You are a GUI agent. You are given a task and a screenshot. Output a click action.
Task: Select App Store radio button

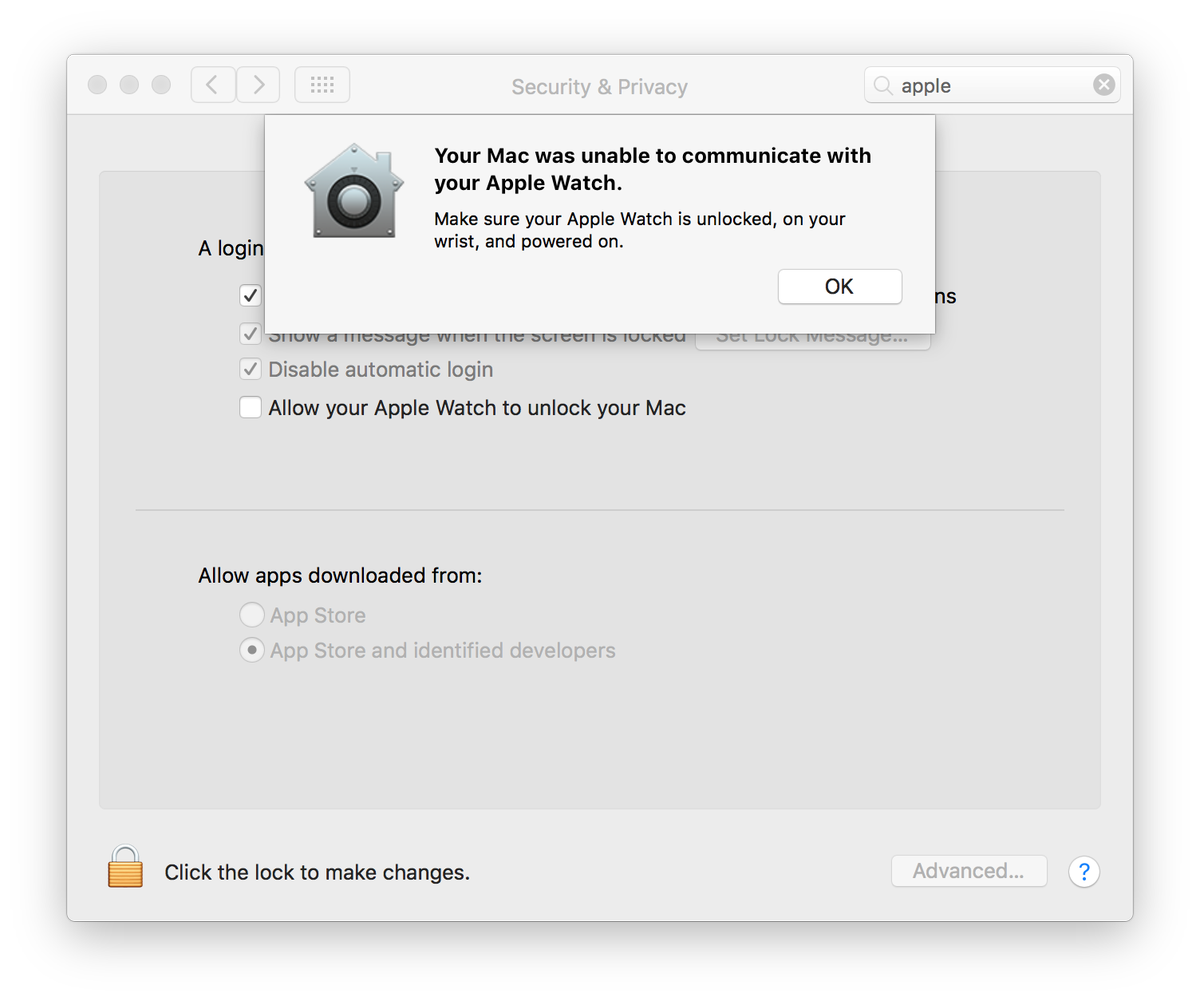click(x=252, y=615)
